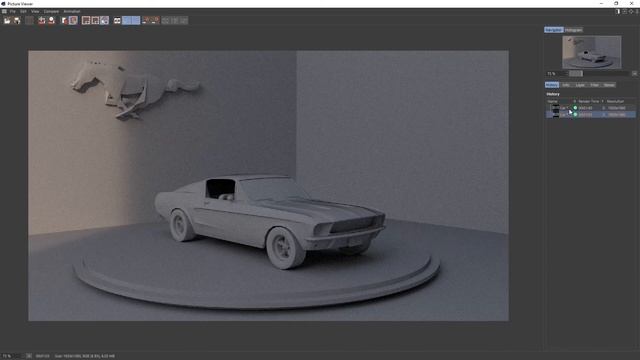Click the status bar zoom percentage field
640x360 pixels.
pyautogui.click(x=12, y=356)
